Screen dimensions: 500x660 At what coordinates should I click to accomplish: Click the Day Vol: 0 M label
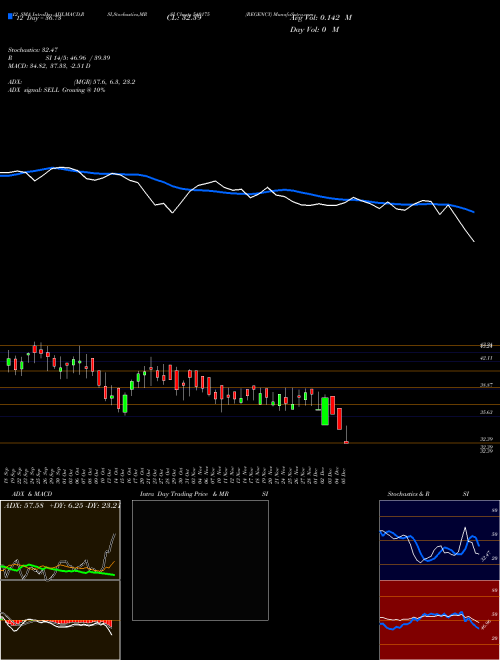click(x=314, y=30)
